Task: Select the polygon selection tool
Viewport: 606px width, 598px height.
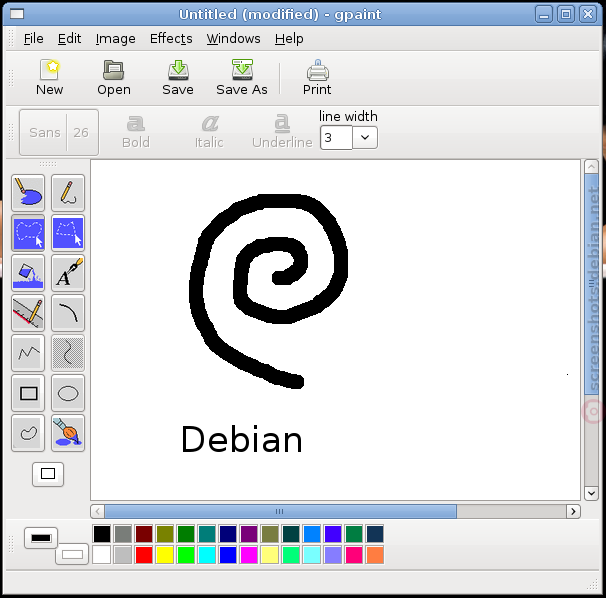Action: click(68, 233)
